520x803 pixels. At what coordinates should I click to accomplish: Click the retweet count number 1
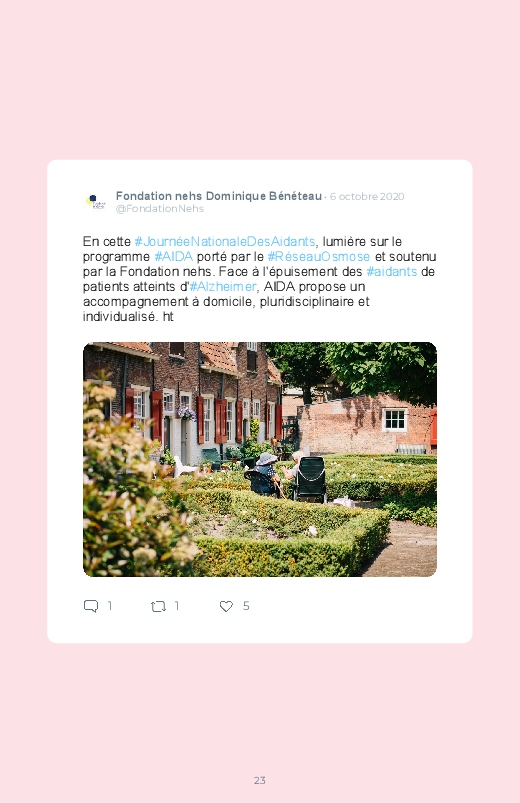point(177,606)
